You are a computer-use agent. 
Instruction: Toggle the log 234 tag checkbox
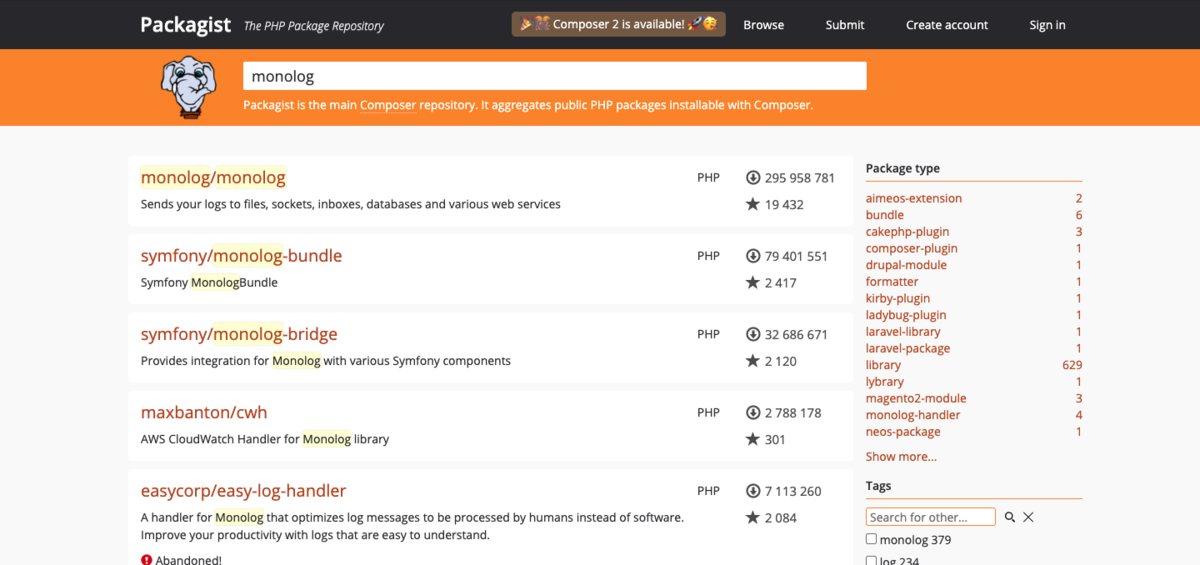point(871,561)
